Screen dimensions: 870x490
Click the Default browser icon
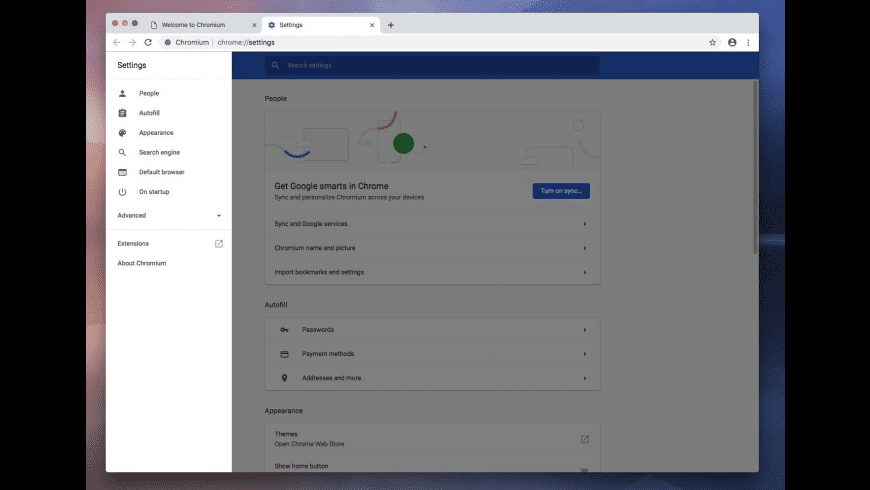pyautogui.click(x=123, y=172)
